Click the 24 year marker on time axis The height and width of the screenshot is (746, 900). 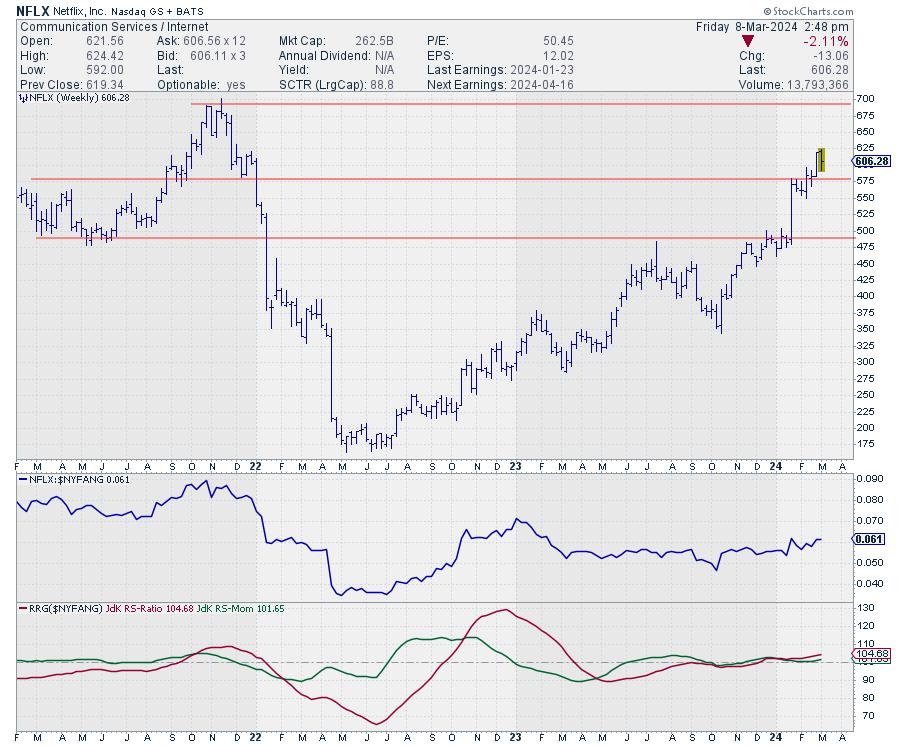776,466
